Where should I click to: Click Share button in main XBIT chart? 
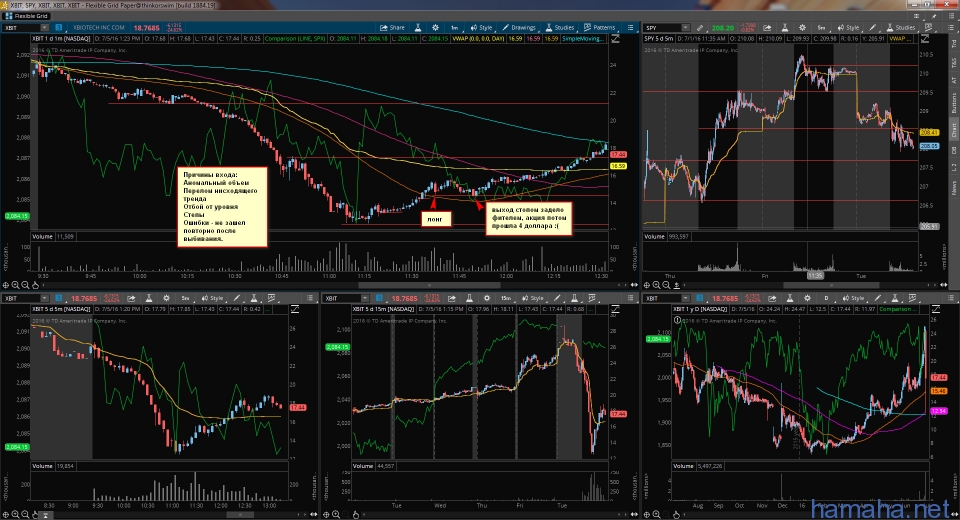(392, 28)
